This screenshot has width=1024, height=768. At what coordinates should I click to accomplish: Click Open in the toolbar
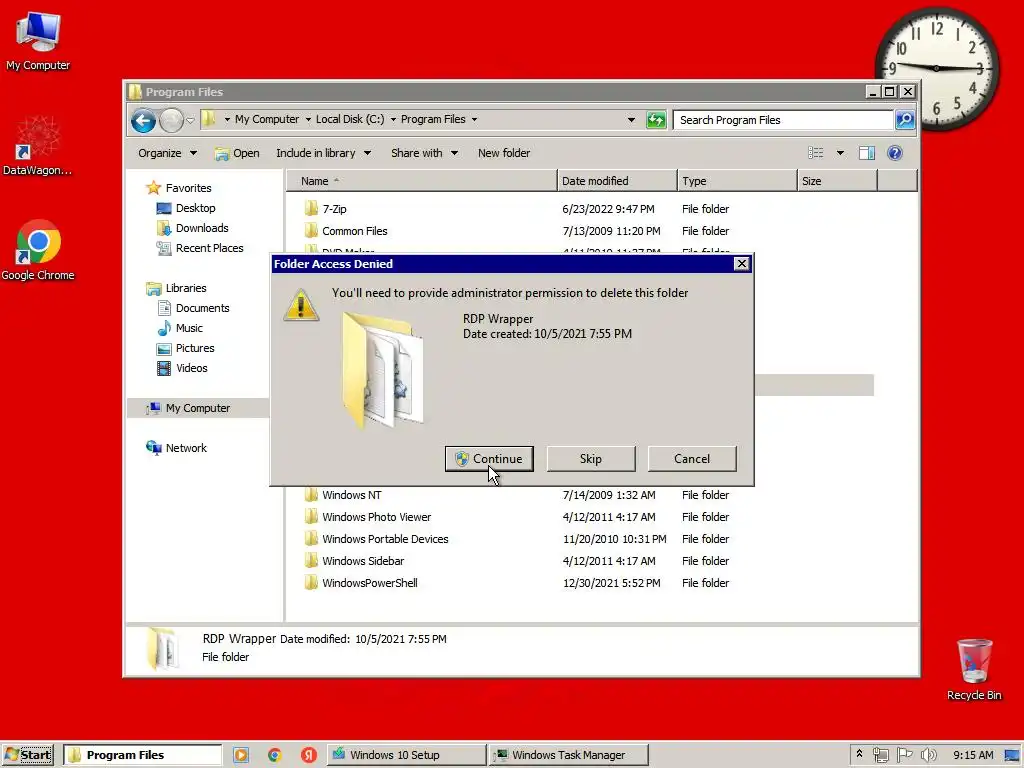click(x=237, y=153)
